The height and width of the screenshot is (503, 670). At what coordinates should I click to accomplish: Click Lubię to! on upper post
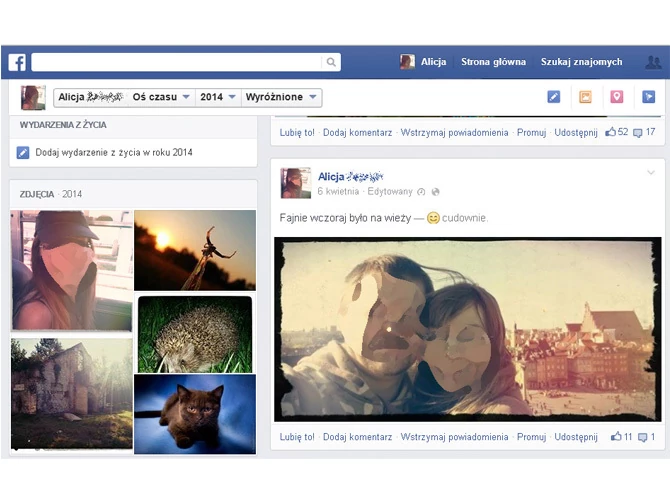tap(297, 132)
